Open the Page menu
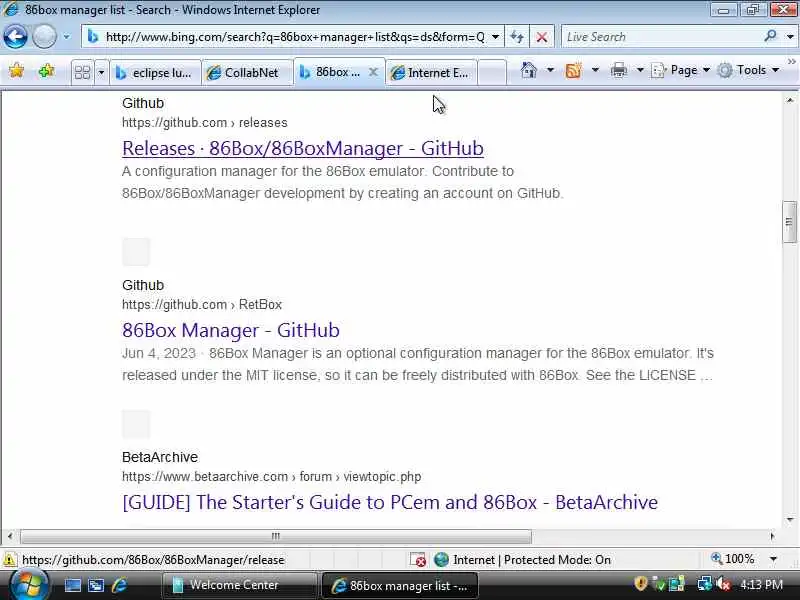 pyautogui.click(x=680, y=70)
